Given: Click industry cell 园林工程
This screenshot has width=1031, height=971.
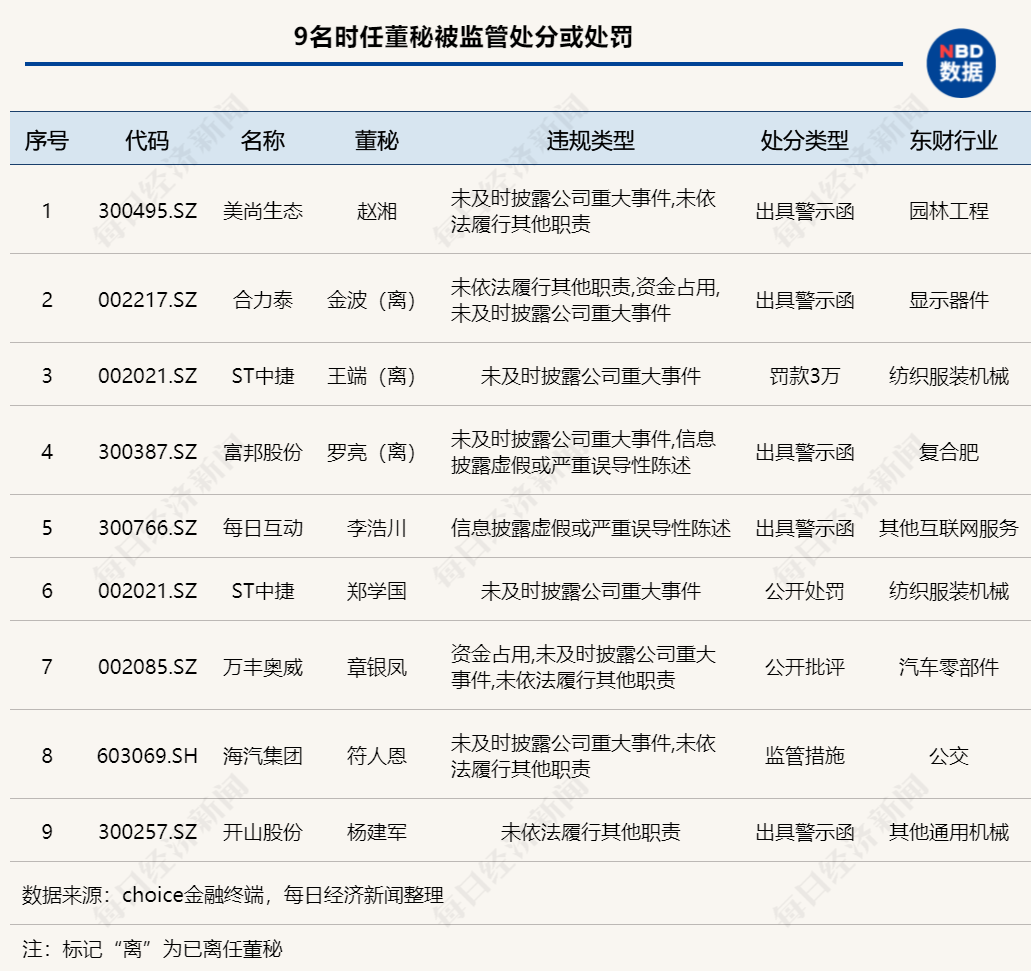Looking at the screenshot, I should (949, 211).
